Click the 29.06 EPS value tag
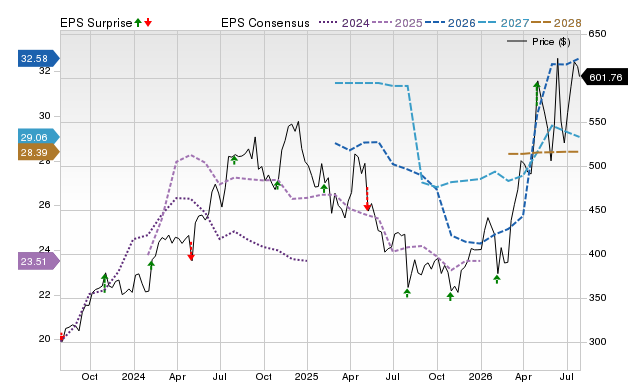 [x=38, y=138]
